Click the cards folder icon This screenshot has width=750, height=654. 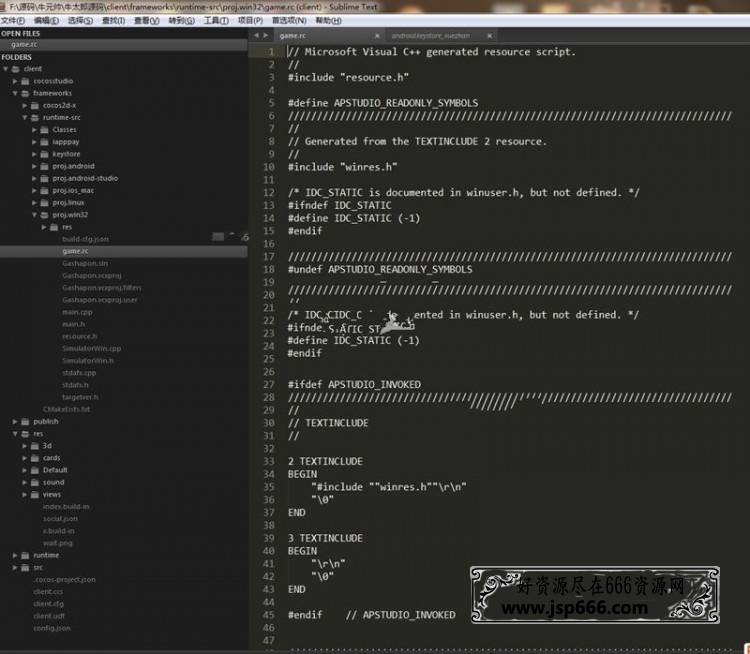click(x=35, y=457)
